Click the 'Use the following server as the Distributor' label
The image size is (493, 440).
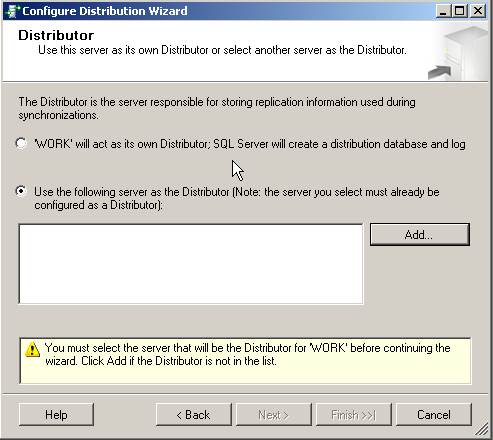pyautogui.click(x=237, y=198)
